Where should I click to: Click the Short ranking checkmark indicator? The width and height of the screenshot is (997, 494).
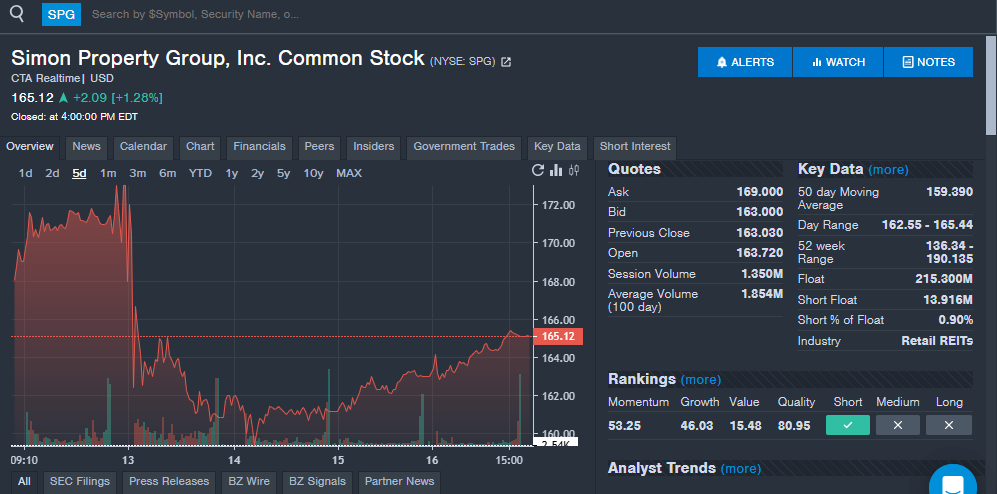(848, 425)
